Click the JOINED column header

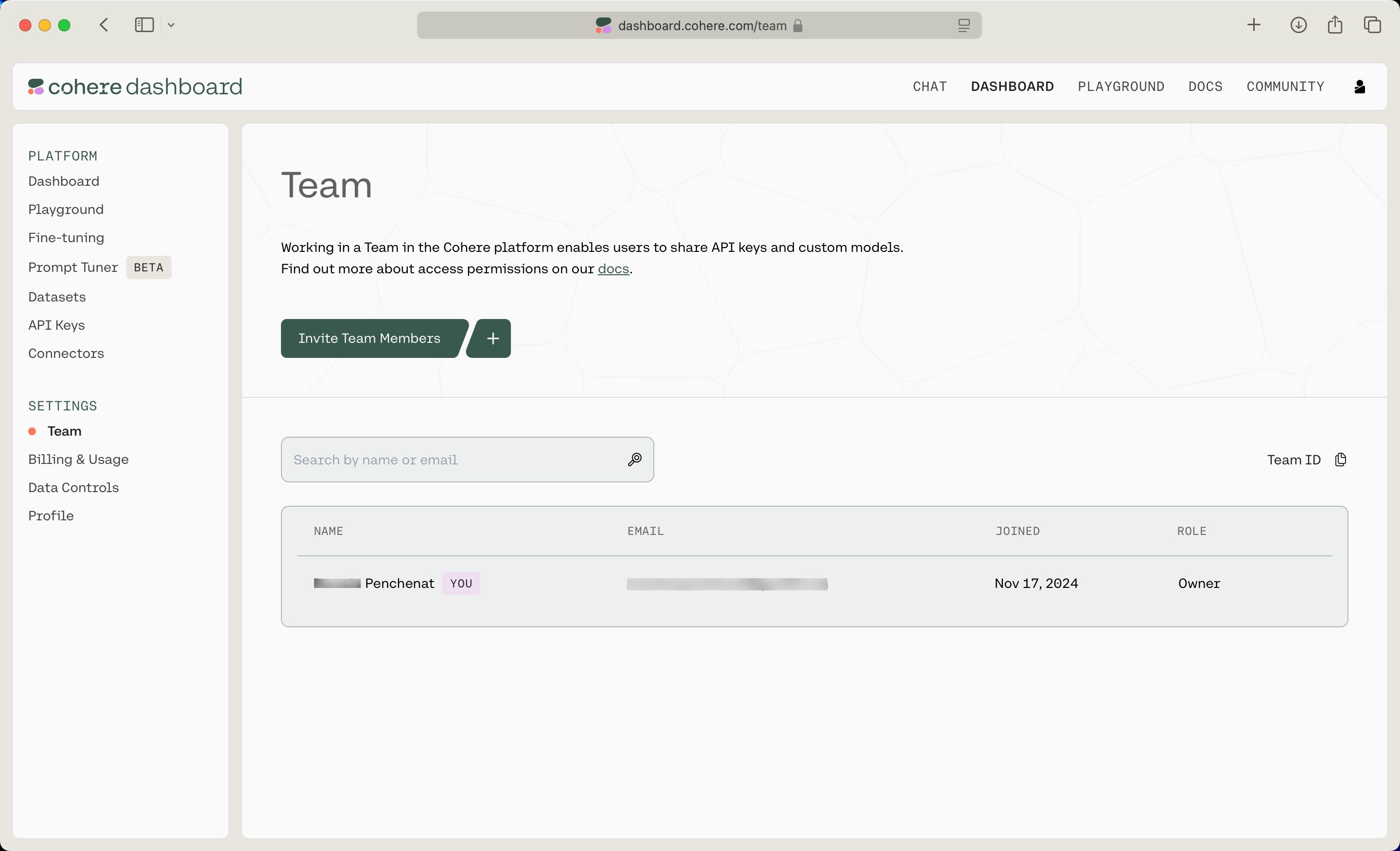1017,531
